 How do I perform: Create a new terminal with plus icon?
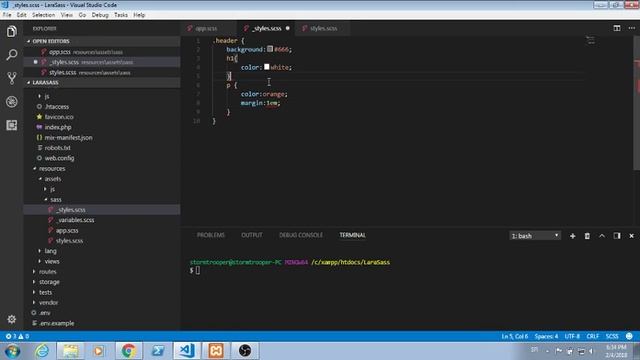tap(572, 236)
